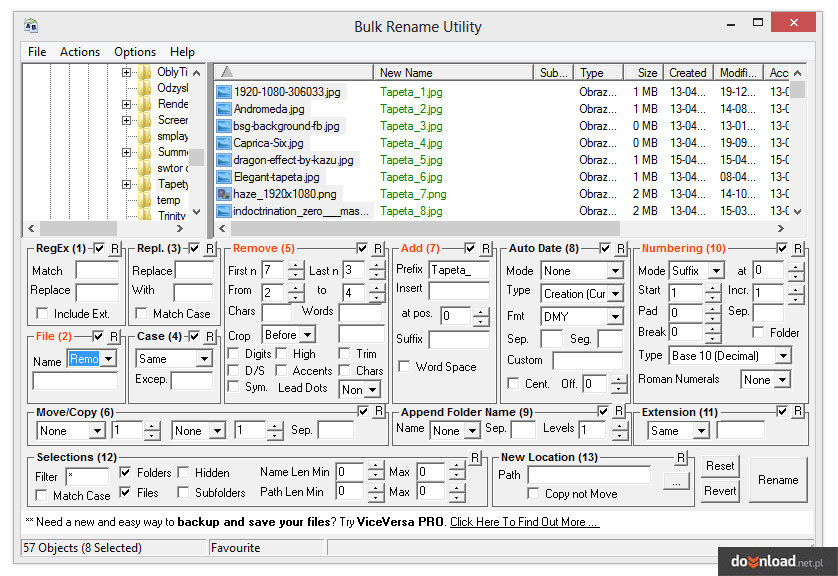The height and width of the screenshot is (576, 838).
Task: Click the Rename button
Action: (778, 480)
